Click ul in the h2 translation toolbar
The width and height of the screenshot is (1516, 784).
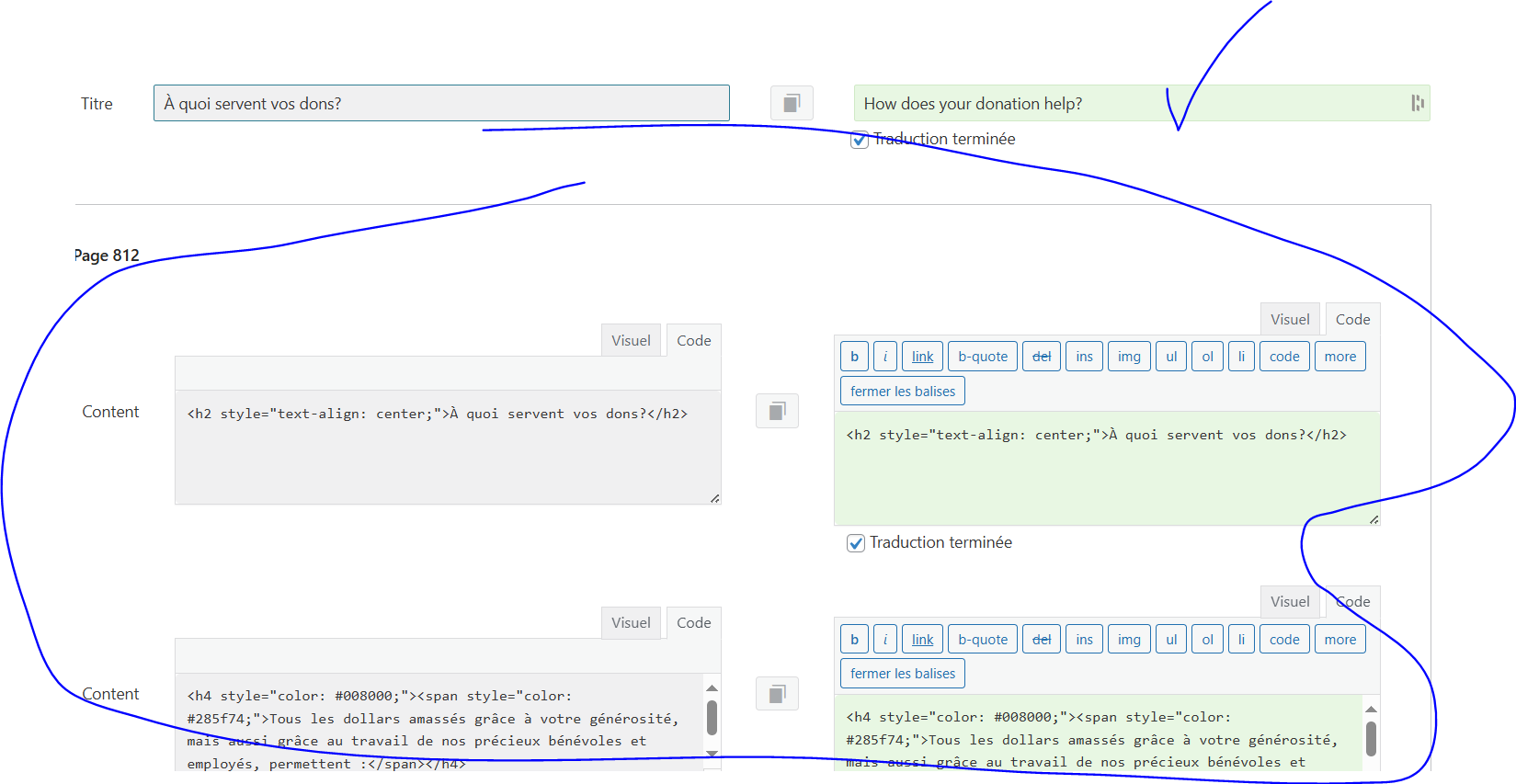pyautogui.click(x=1171, y=357)
